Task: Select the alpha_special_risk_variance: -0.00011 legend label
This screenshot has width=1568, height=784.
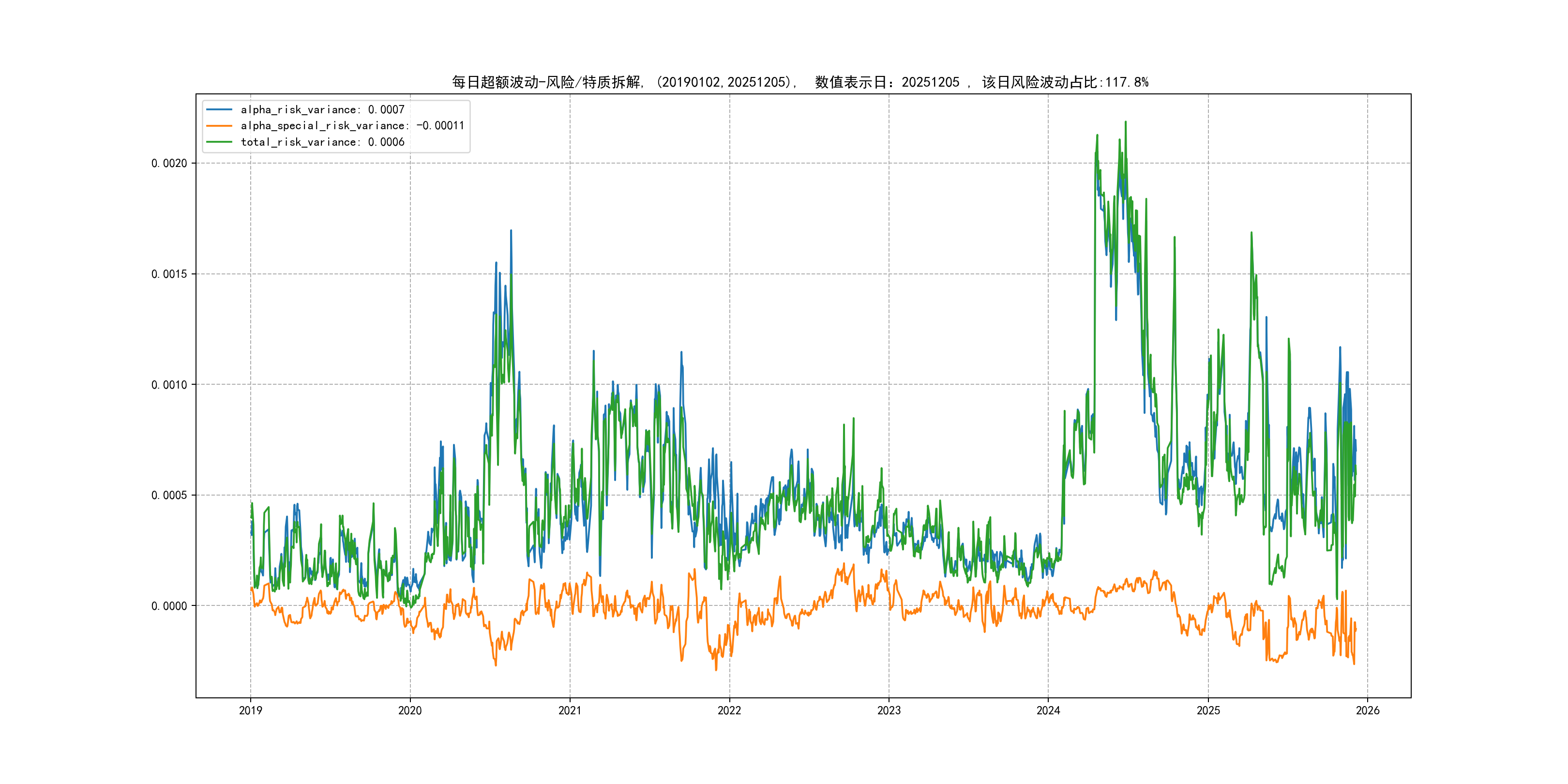Action: [352, 126]
